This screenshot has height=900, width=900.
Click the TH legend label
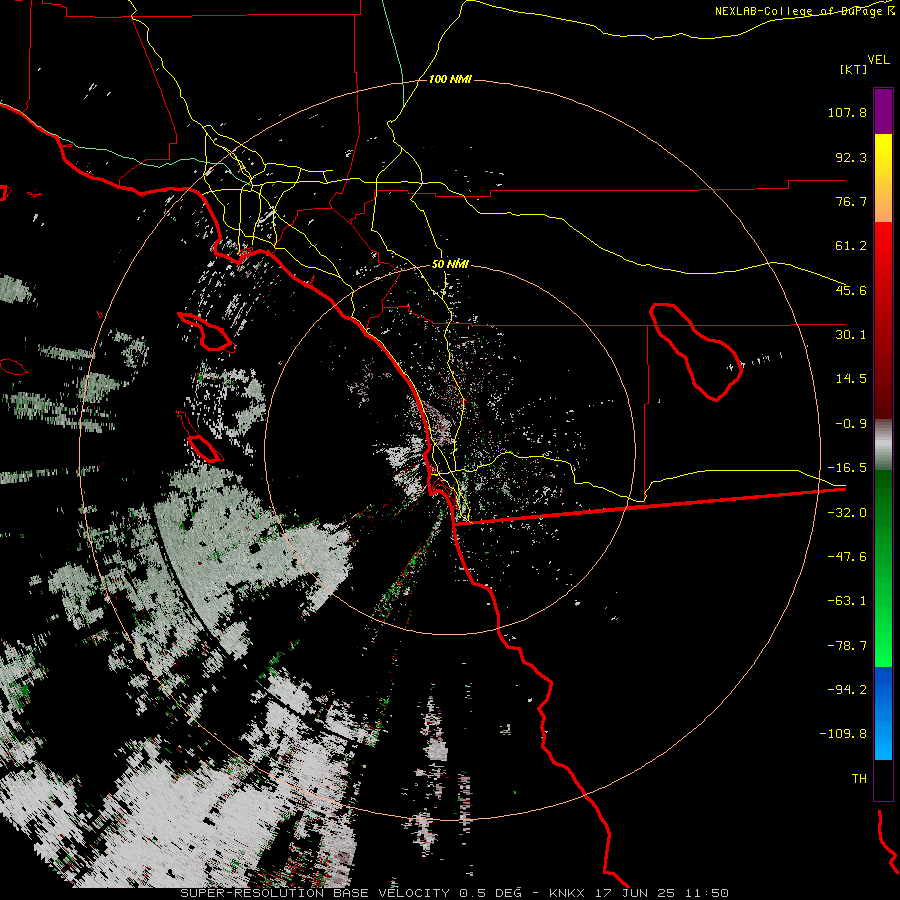pyautogui.click(x=859, y=779)
